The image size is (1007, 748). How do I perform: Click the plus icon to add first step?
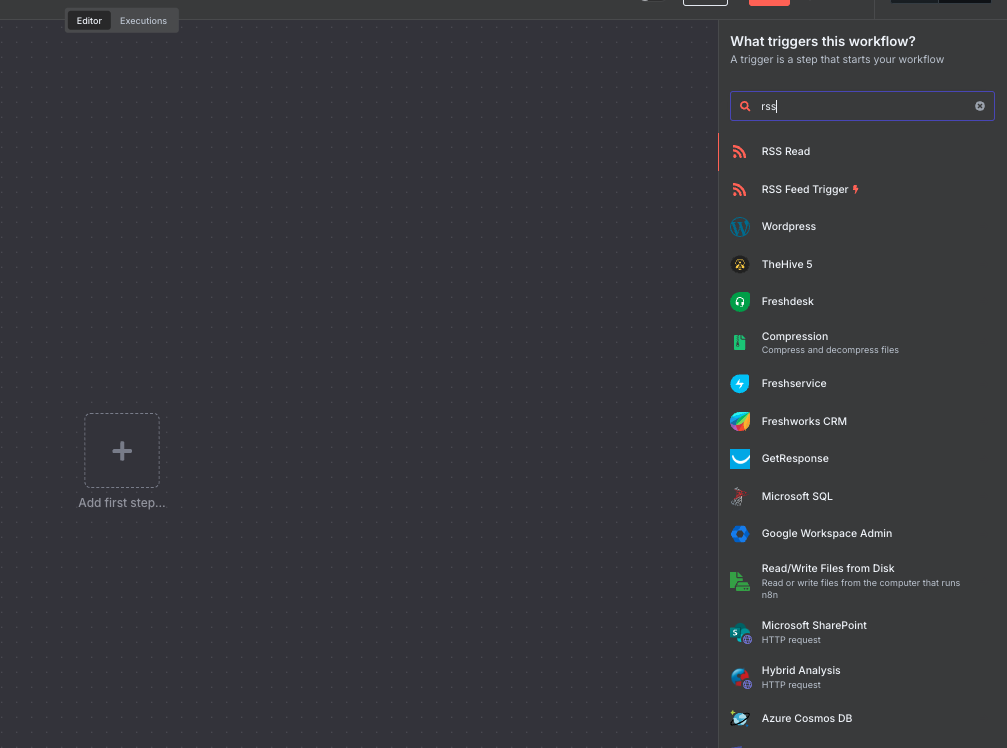click(x=122, y=451)
